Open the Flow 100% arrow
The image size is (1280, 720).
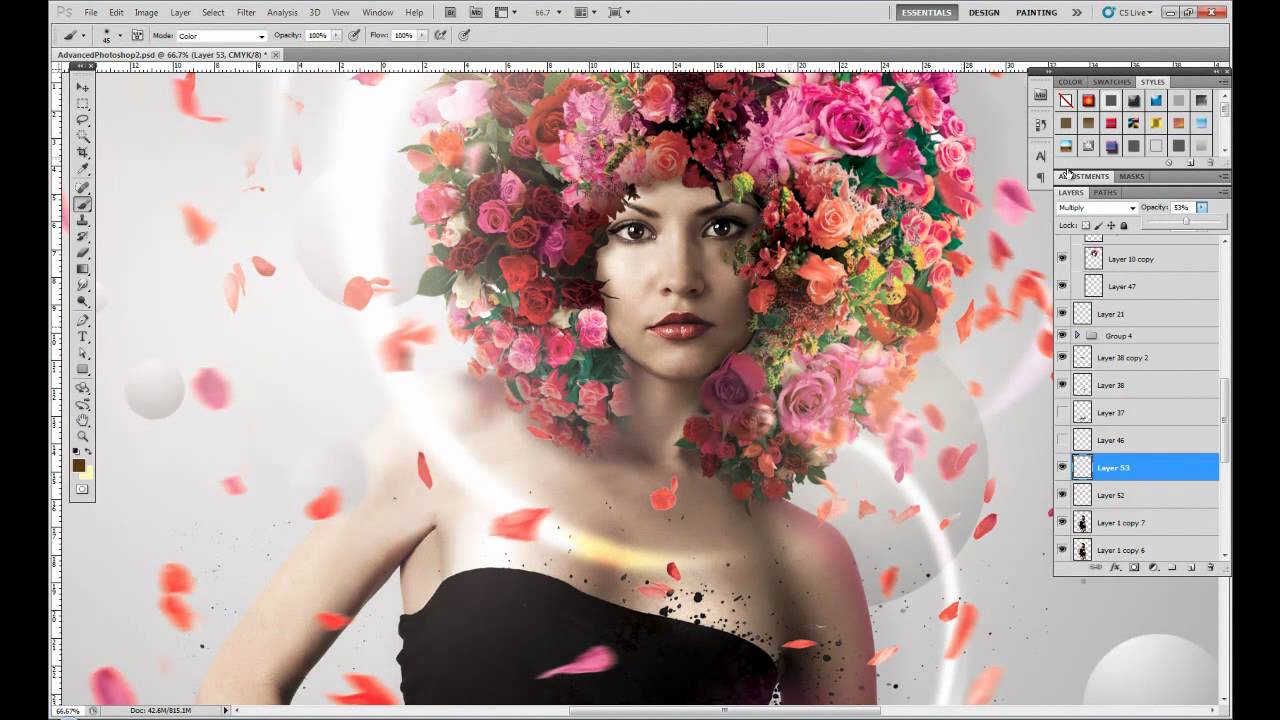click(422, 35)
